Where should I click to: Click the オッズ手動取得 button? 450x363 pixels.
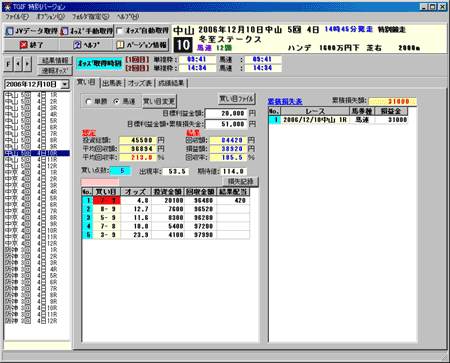(x=86, y=31)
